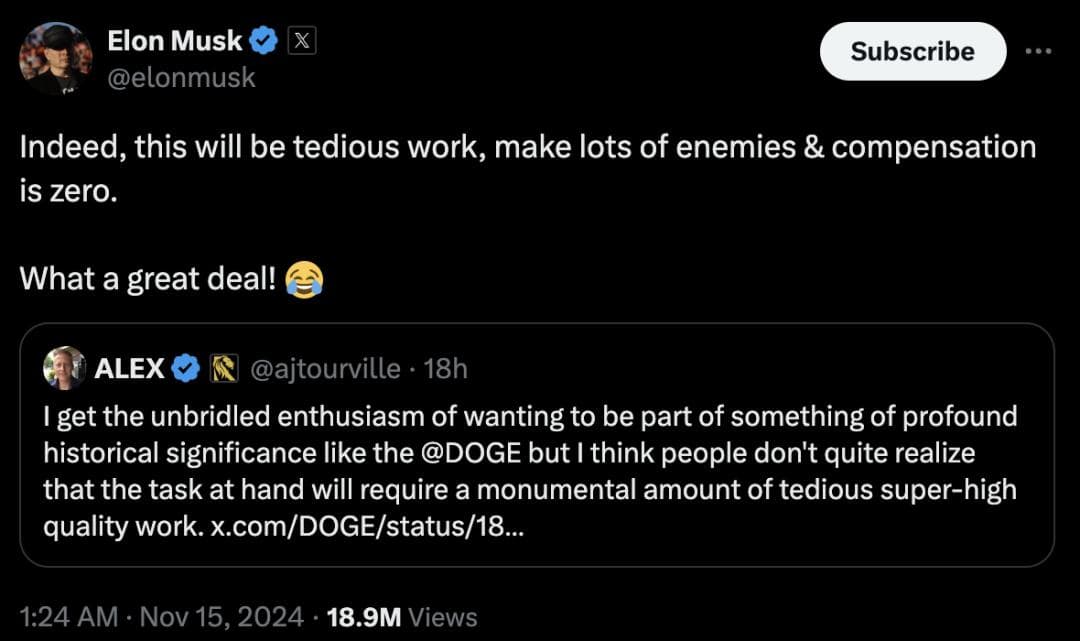Open the Elon Musk display name link
This screenshot has height=641, width=1080.
tap(174, 41)
